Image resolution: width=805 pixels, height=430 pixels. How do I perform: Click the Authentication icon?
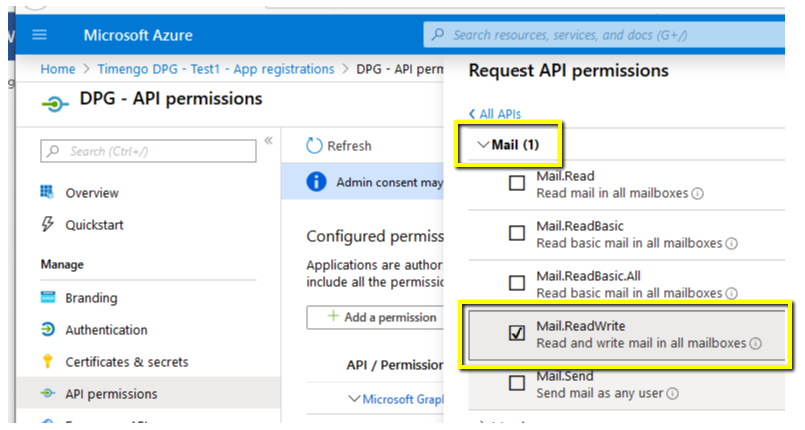(x=47, y=330)
